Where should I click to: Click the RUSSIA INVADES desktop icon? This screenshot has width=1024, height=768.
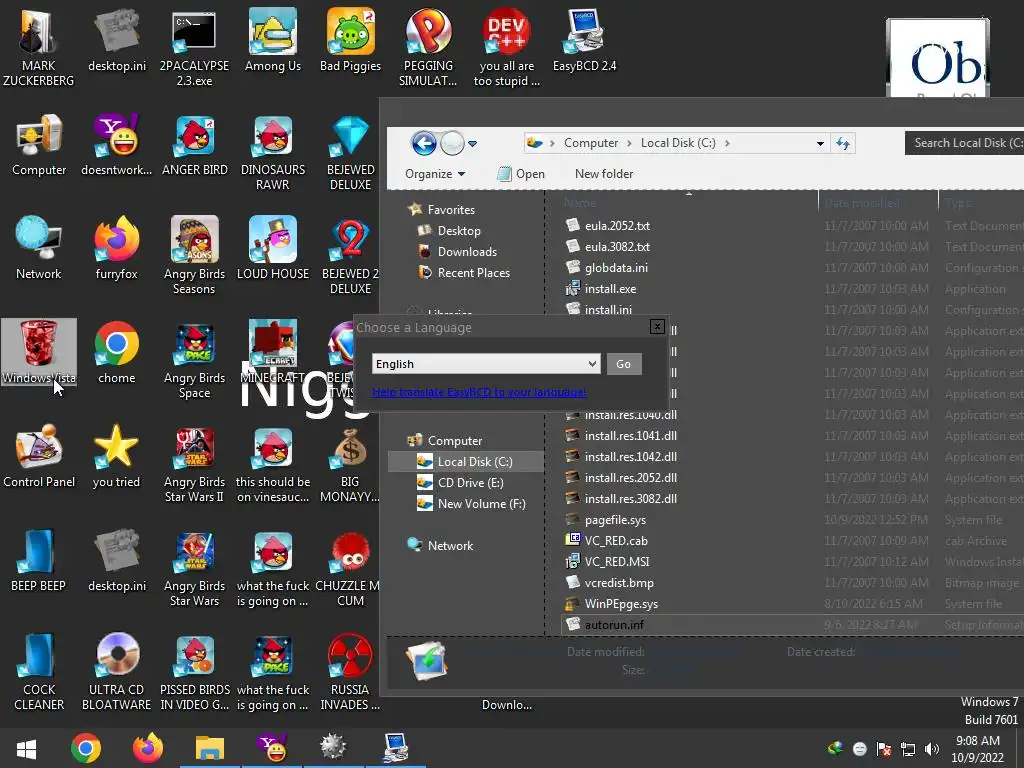pos(351,671)
